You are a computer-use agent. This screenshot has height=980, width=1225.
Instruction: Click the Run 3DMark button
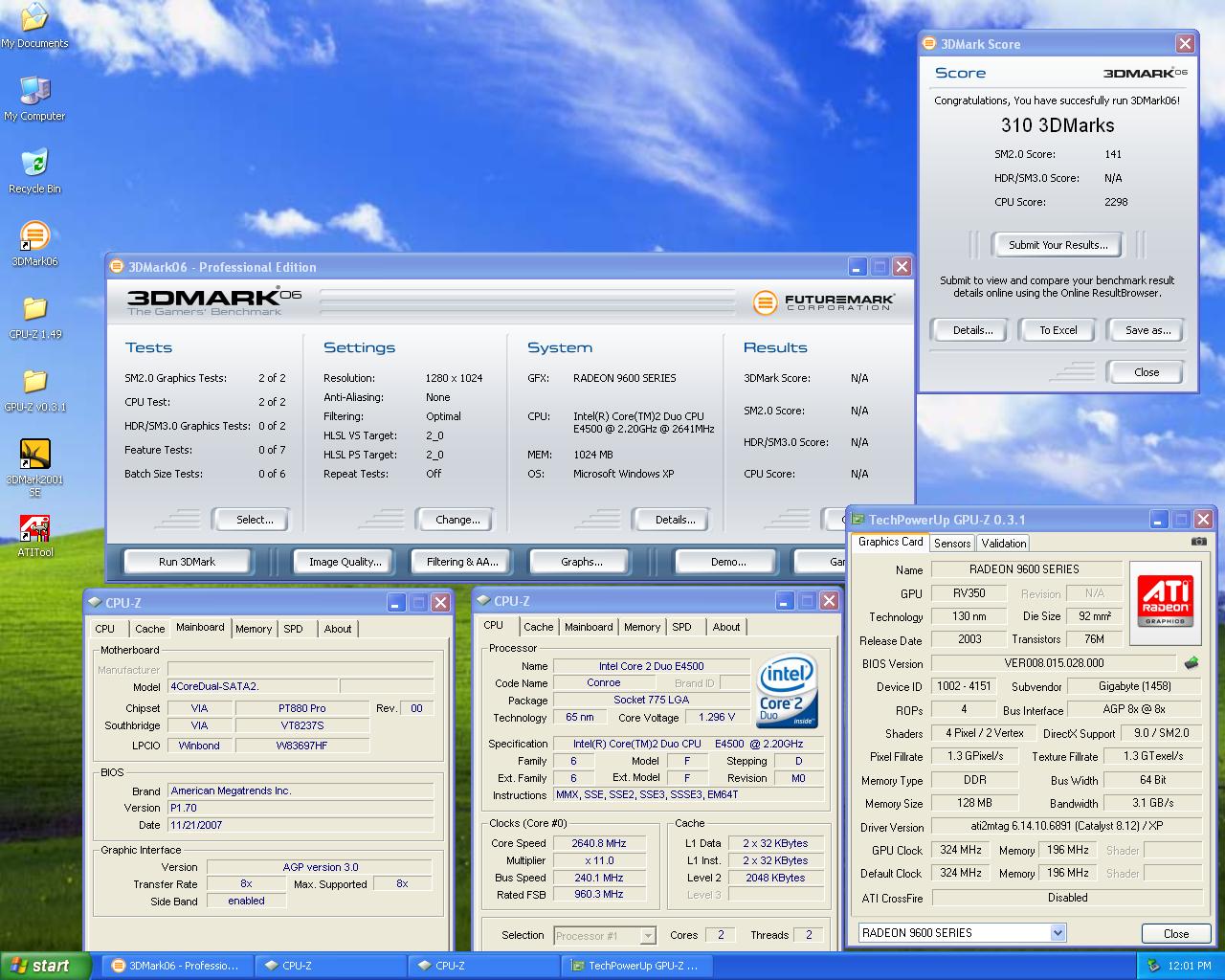point(187,562)
